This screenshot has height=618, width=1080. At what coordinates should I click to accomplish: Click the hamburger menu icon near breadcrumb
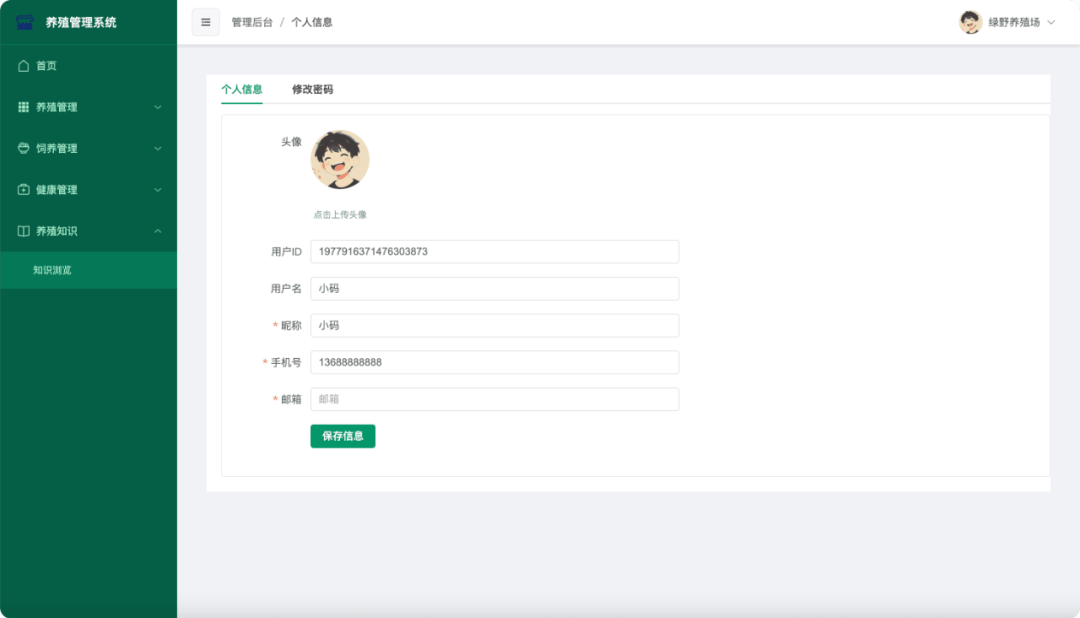coord(205,21)
